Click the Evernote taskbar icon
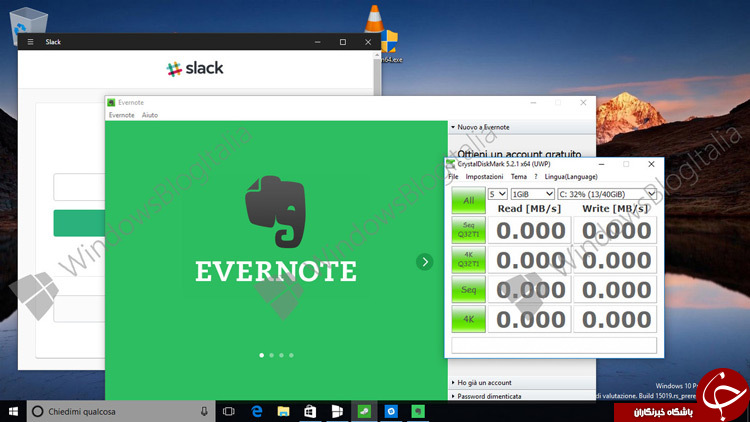The height and width of the screenshot is (422, 750). coord(418,411)
